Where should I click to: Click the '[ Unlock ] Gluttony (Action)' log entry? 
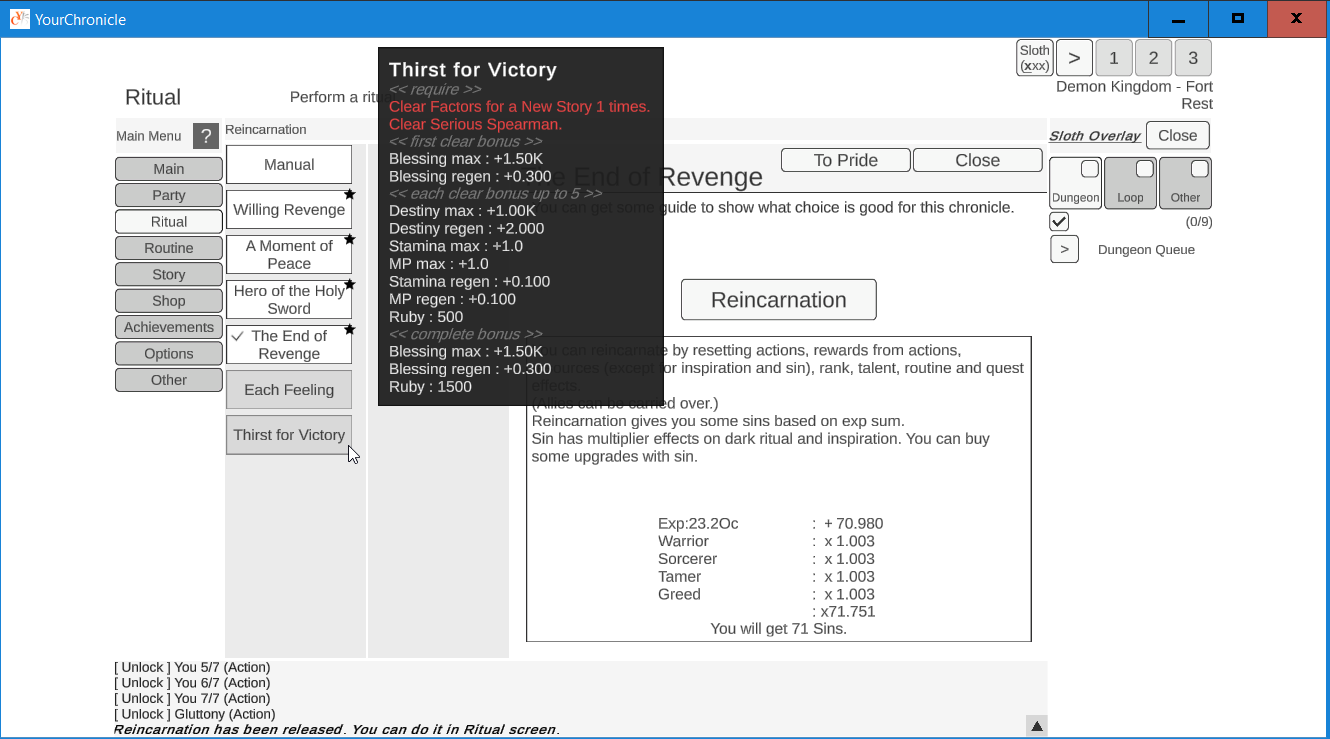(x=195, y=714)
